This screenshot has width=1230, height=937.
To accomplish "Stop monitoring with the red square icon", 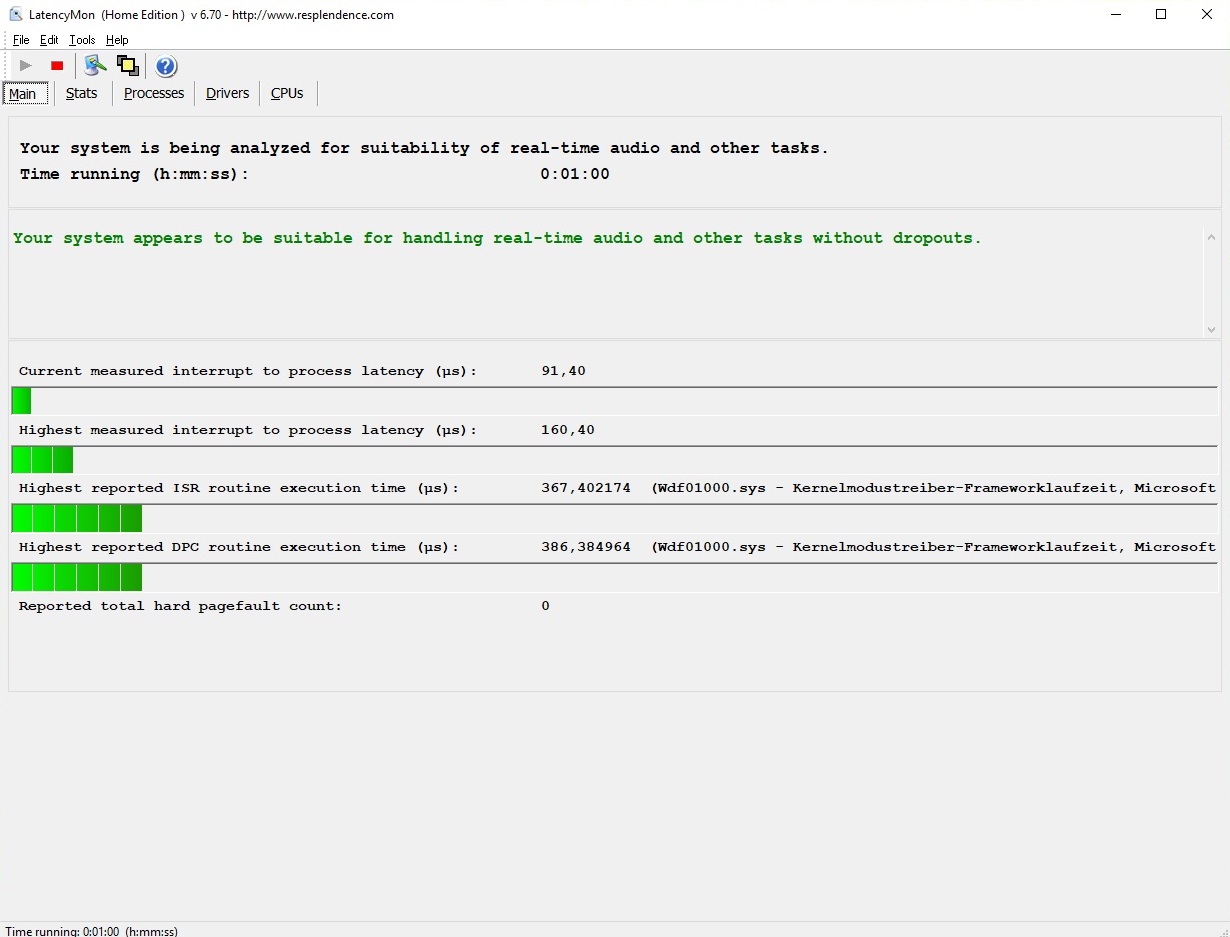I will click(x=57, y=66).
